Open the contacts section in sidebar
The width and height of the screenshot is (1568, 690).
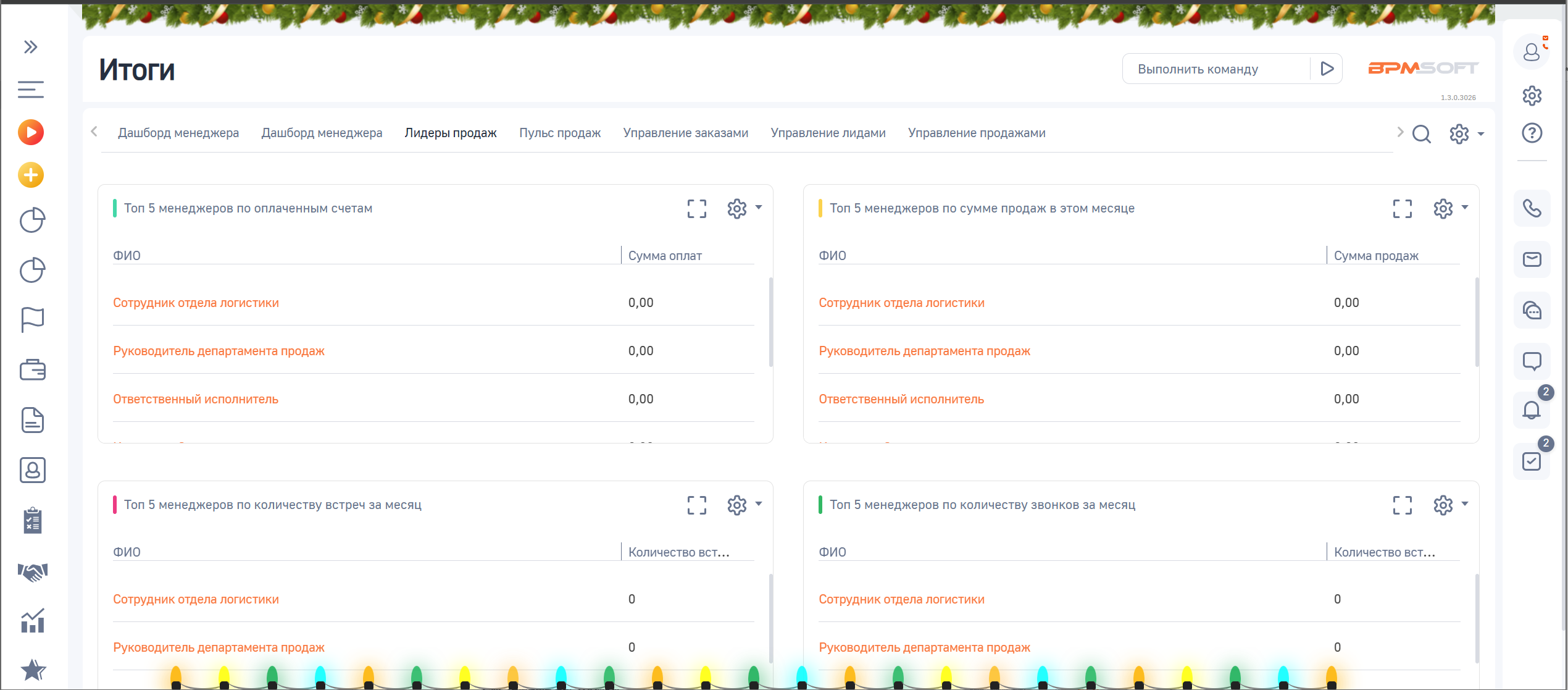32,470
